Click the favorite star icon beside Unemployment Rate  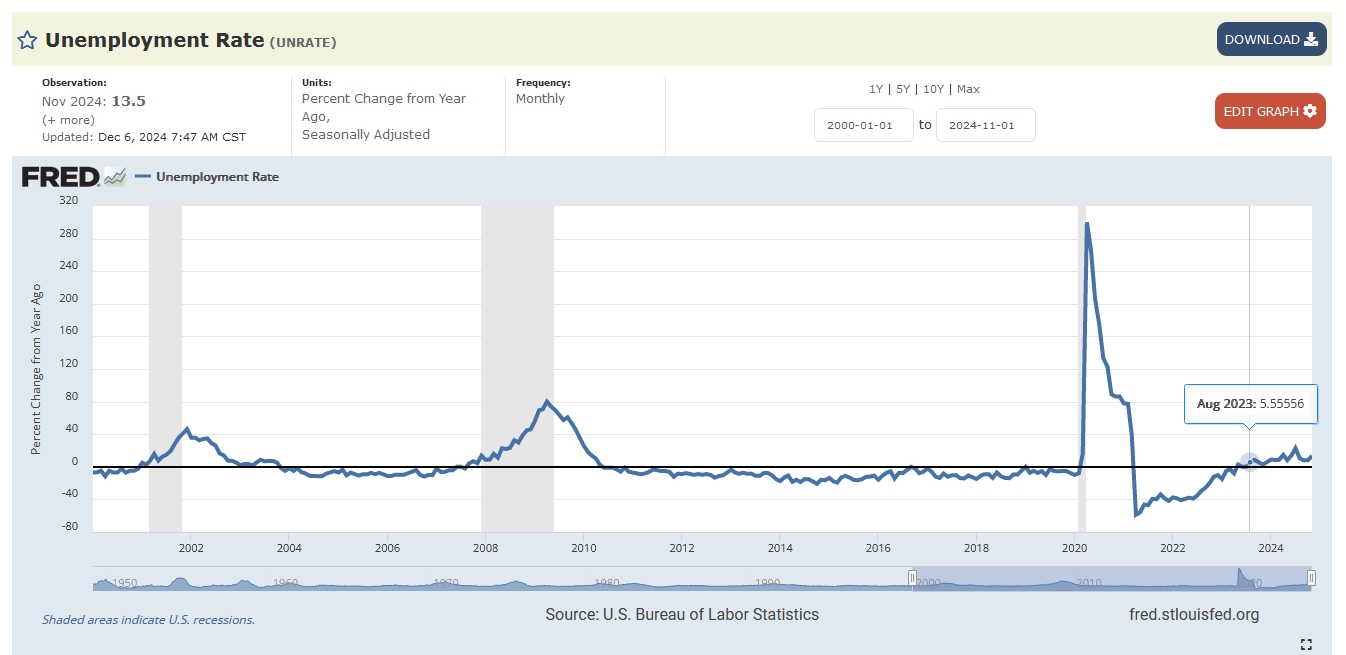pyautogui.click(x=27, y=41)
